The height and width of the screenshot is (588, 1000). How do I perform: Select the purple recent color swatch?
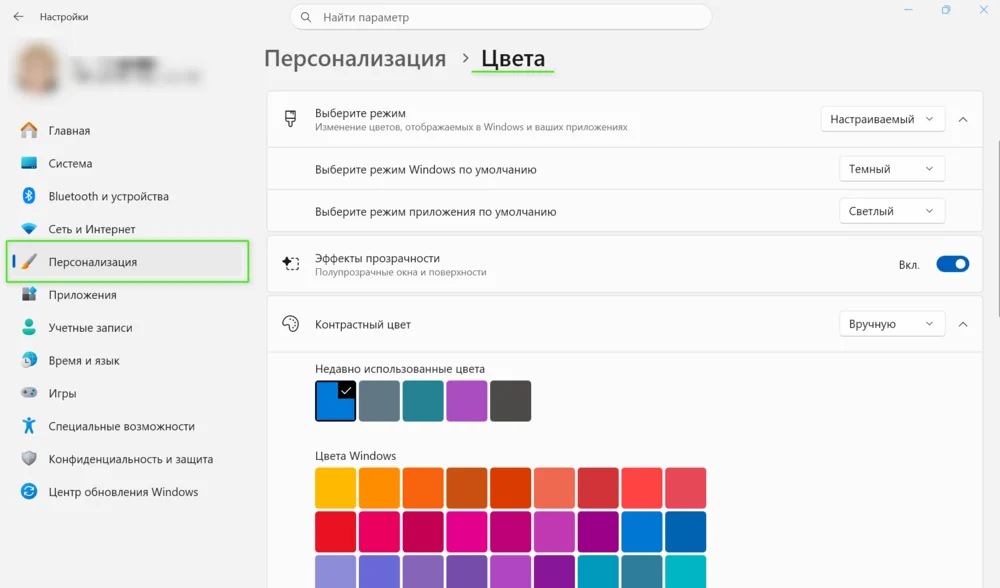pos(467,401)
